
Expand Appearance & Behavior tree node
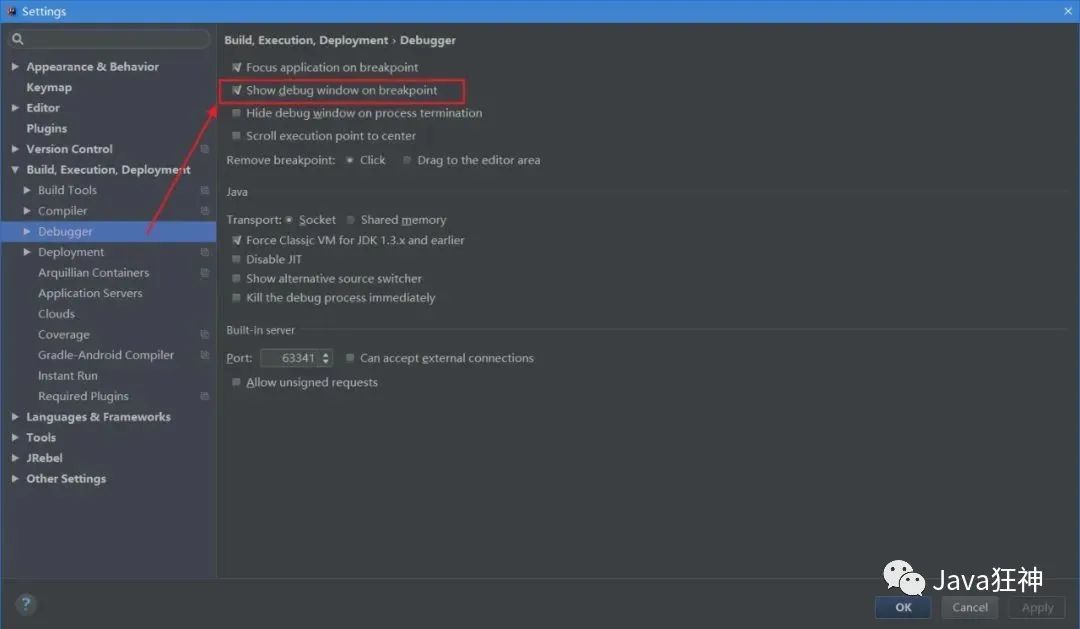[15, 67]
